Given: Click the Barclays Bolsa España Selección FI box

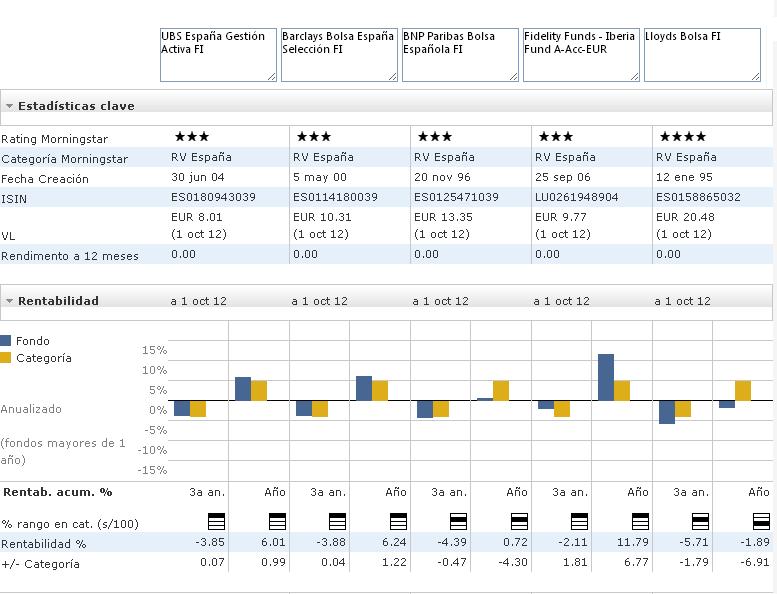Looking at the screenshot, I should click(339, 55).
